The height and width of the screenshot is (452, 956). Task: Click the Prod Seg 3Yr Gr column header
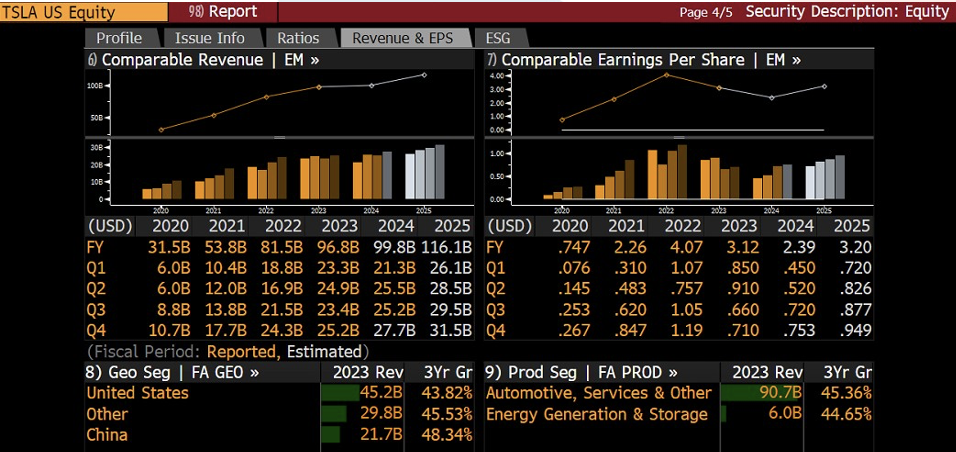pyautogui.click(x=847, y=372)
